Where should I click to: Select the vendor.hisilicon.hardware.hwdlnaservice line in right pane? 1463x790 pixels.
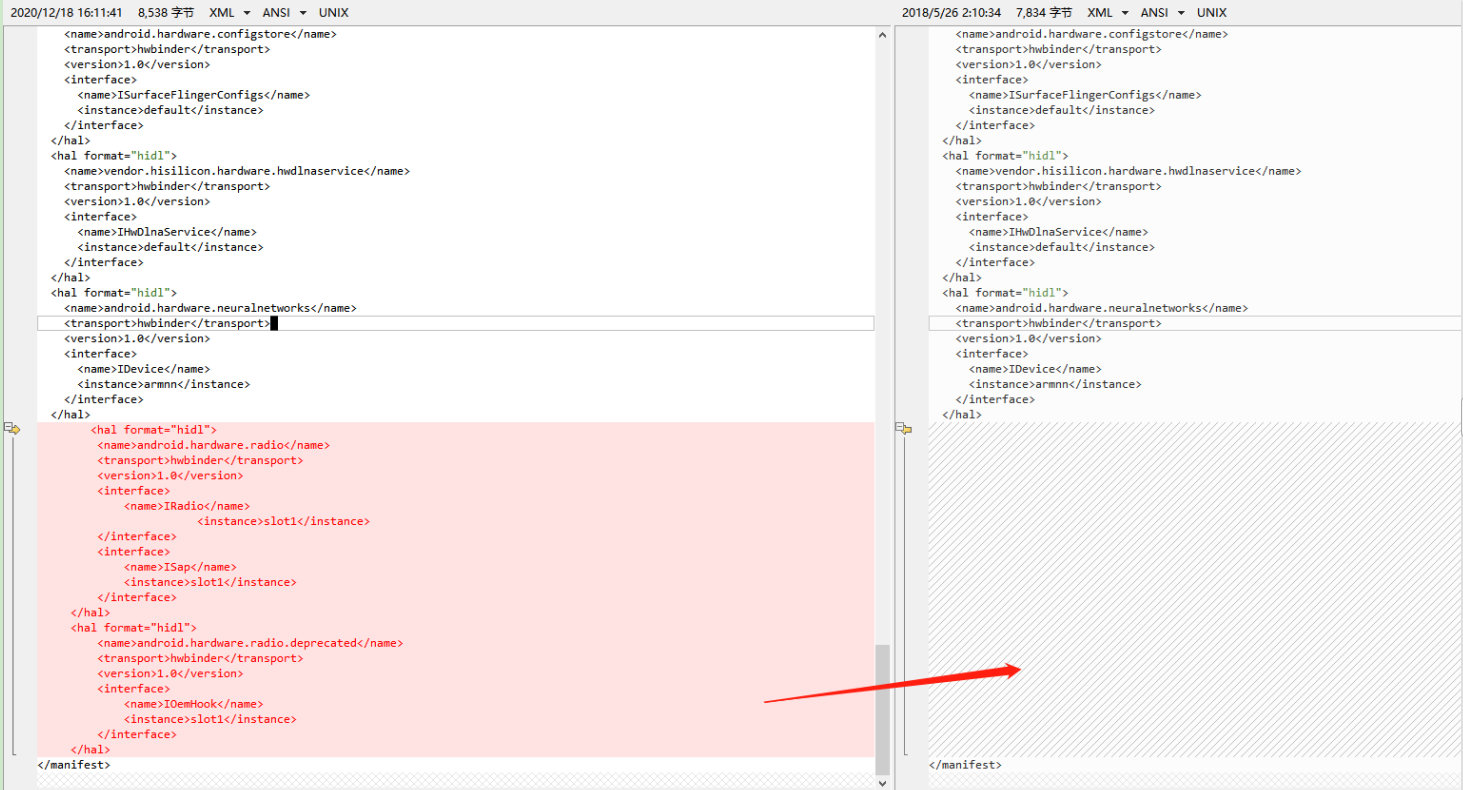[1129, 171]
